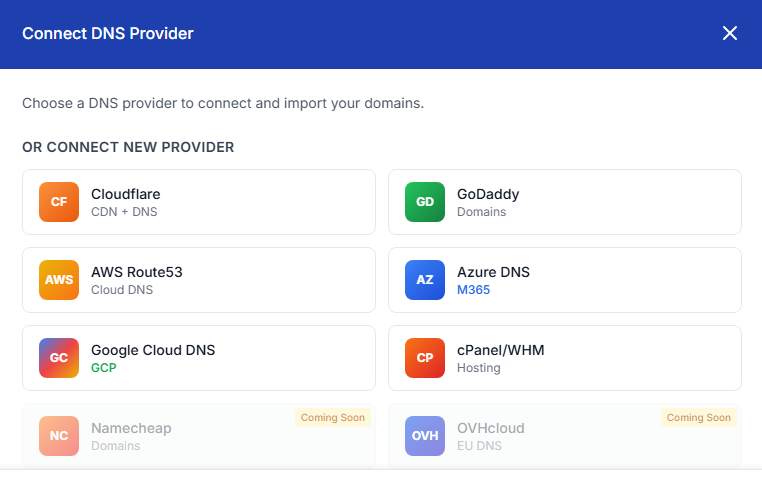Click the AWS Route53 logo icon

(59, 280)
